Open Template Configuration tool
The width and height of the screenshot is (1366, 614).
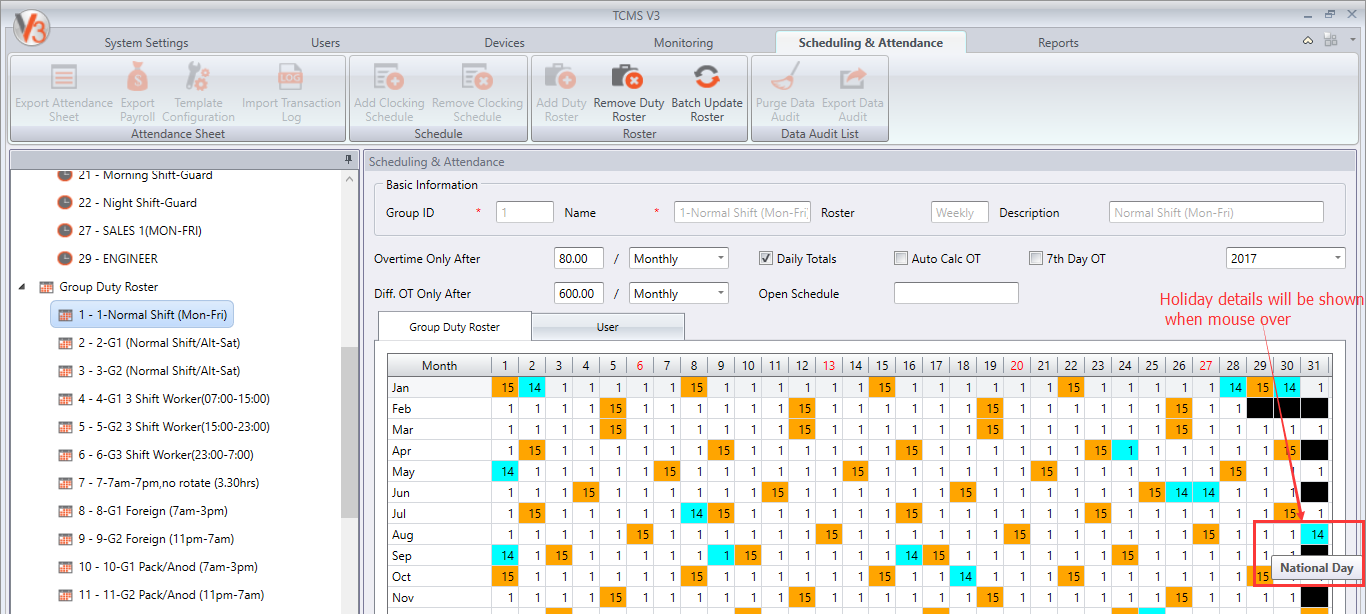pyautogui.click(x=199, y=78)
